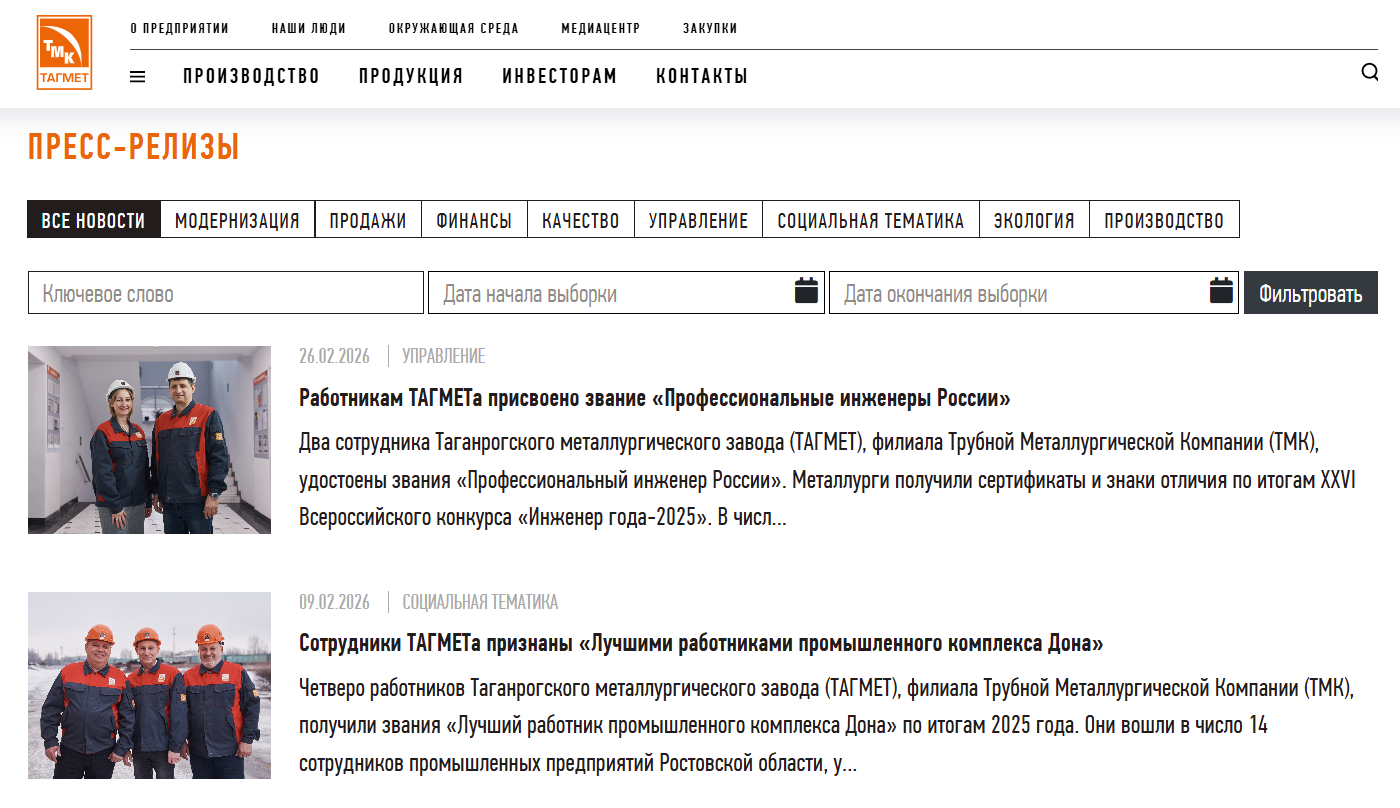Select the Финансы news category tab
The height and width of the screenshot is (808, 1400).
[474, 220]
